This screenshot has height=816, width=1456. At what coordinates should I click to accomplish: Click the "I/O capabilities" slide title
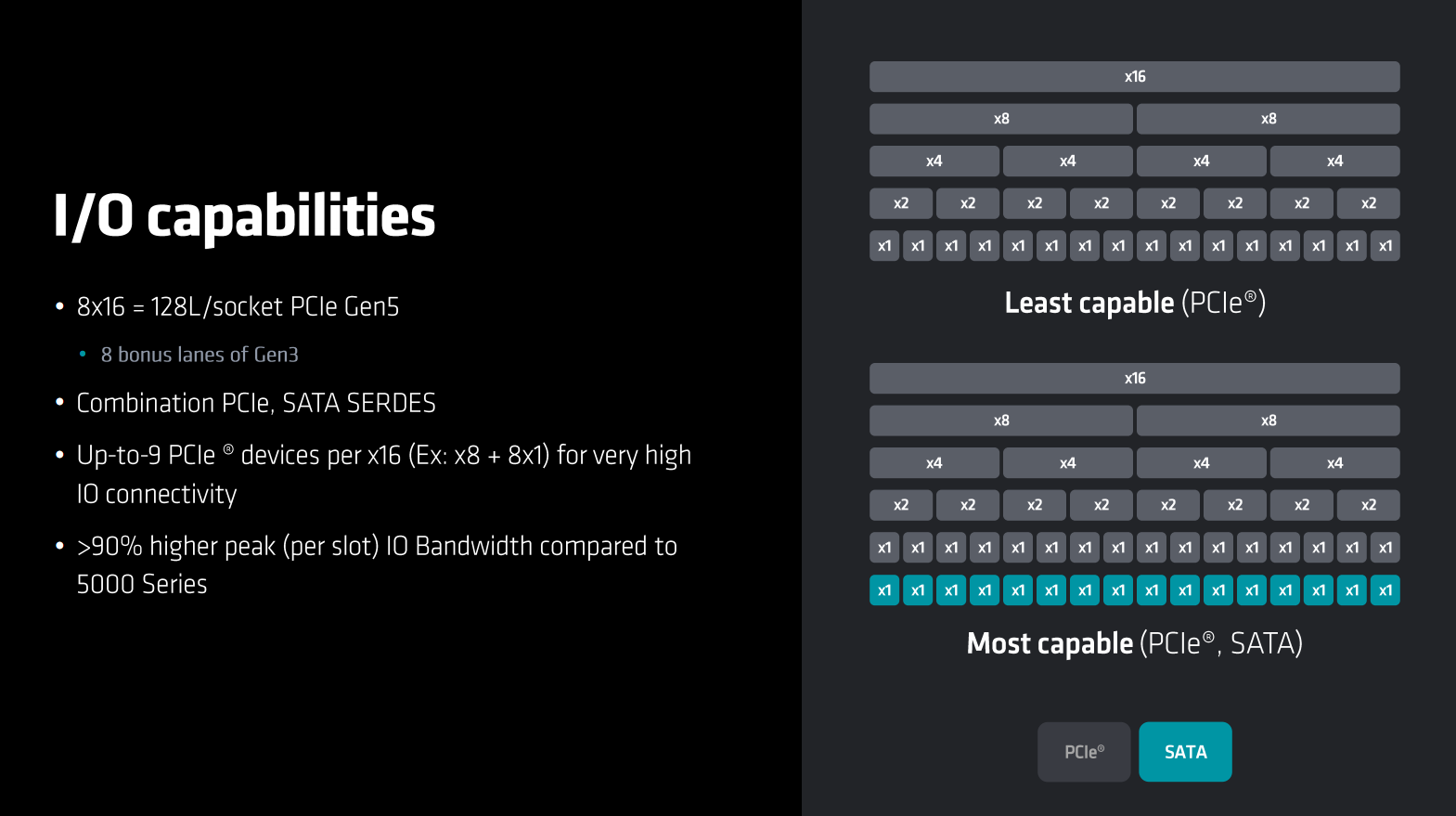coord(244,216)
